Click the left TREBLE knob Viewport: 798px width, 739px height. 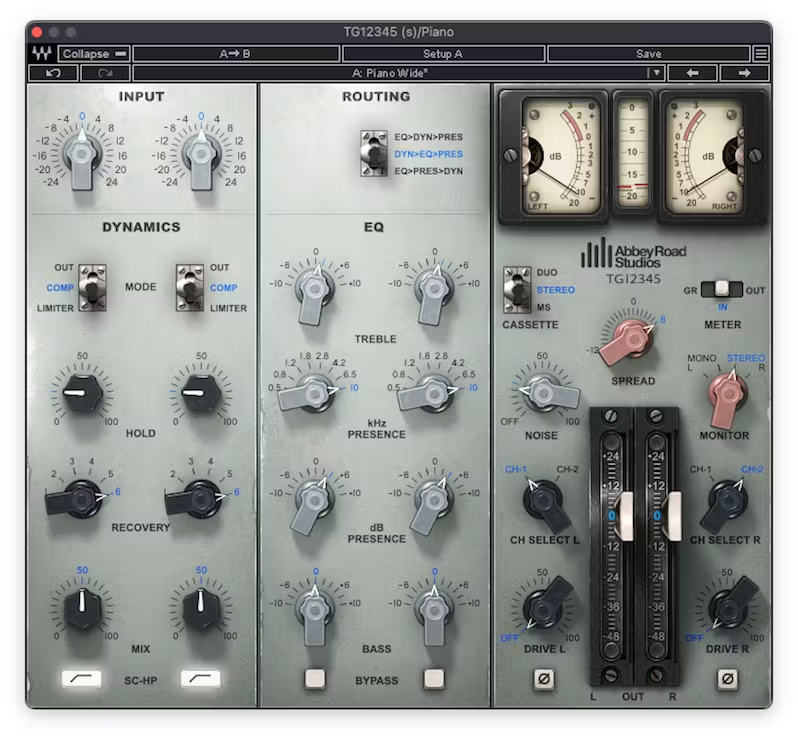point(315,290)
